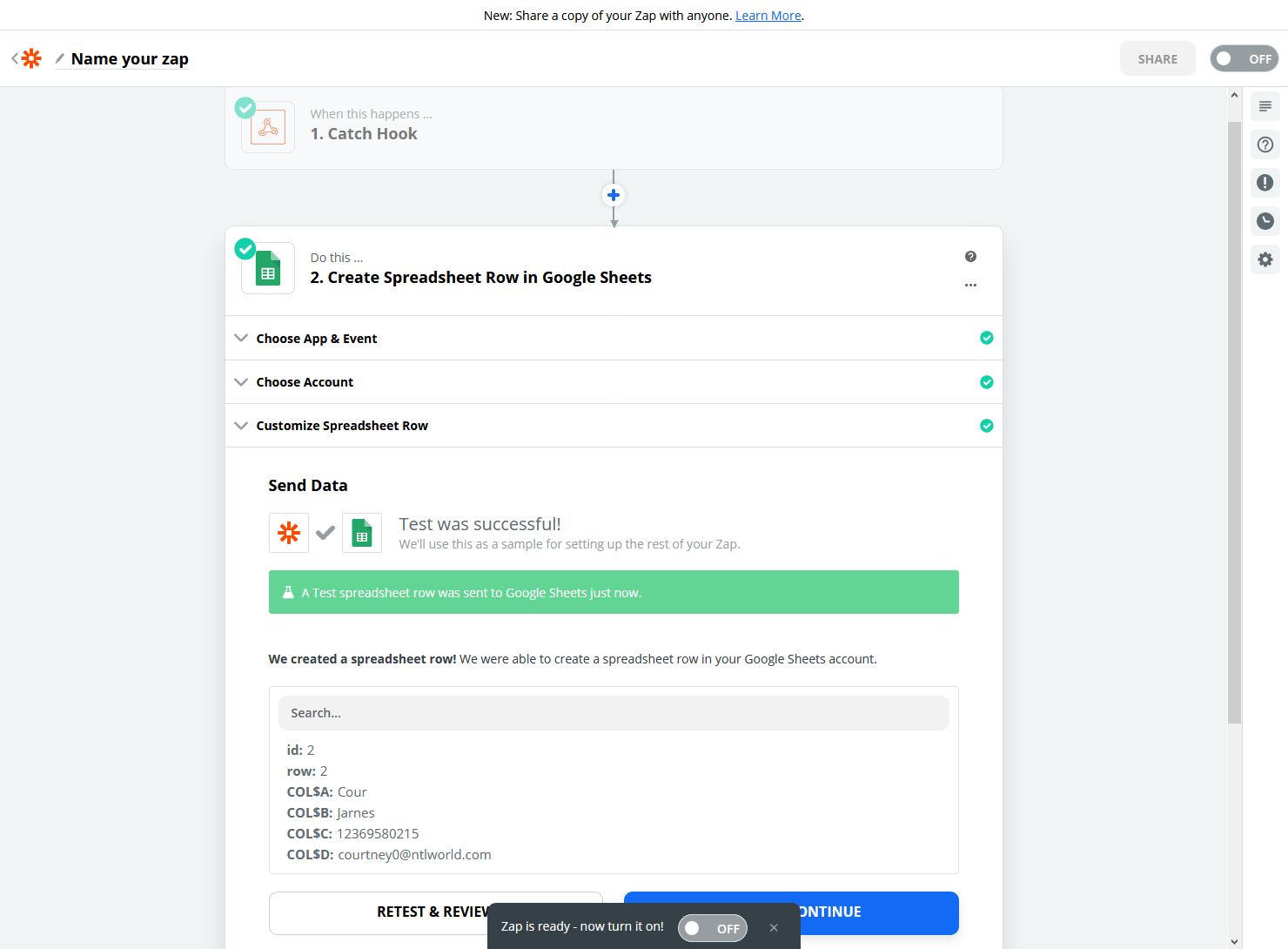Click the Catch Hook webhook icon
The image size is (1288, 949).
(x=268, y=127)
